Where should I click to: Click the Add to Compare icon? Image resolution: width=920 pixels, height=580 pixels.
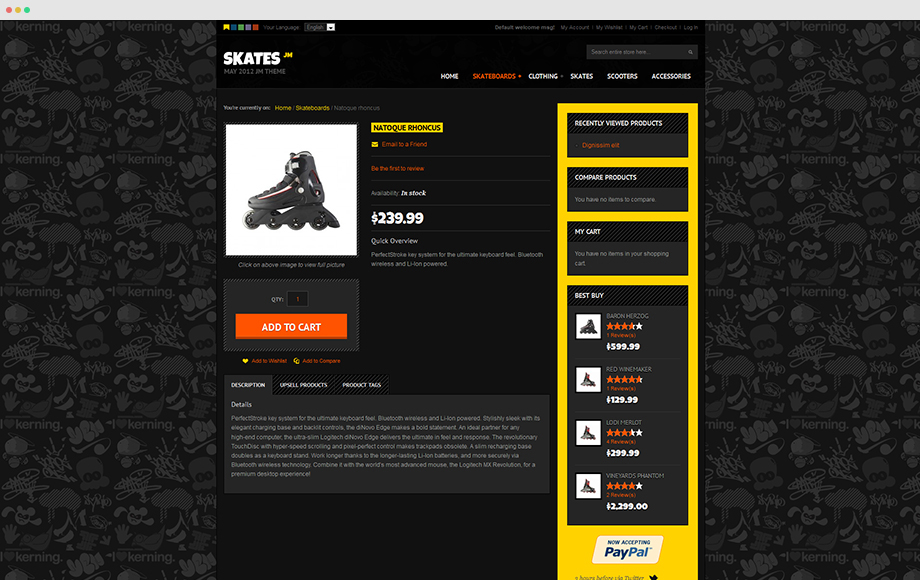(x=296, y=361)
